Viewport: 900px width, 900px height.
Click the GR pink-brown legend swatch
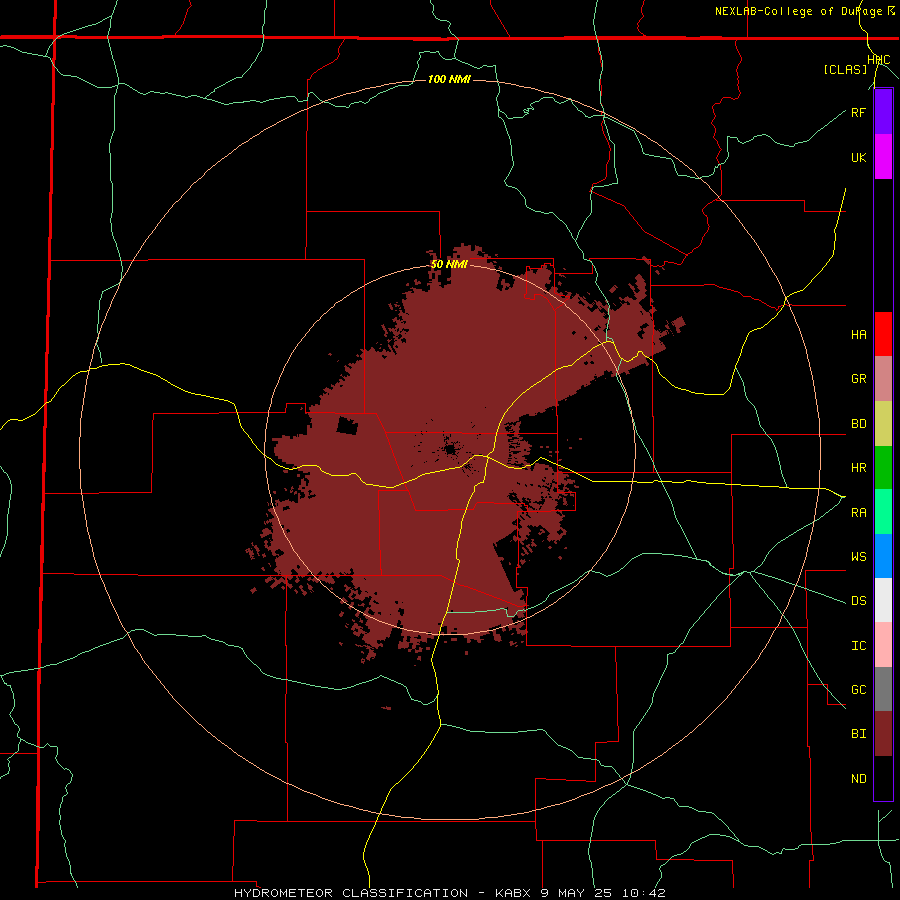pos(883,379)
